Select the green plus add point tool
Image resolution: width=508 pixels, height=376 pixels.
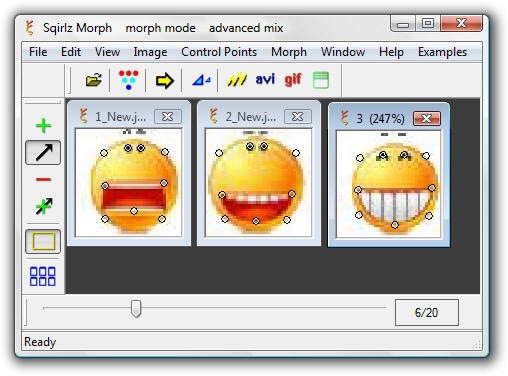click(x=43, y=126)
